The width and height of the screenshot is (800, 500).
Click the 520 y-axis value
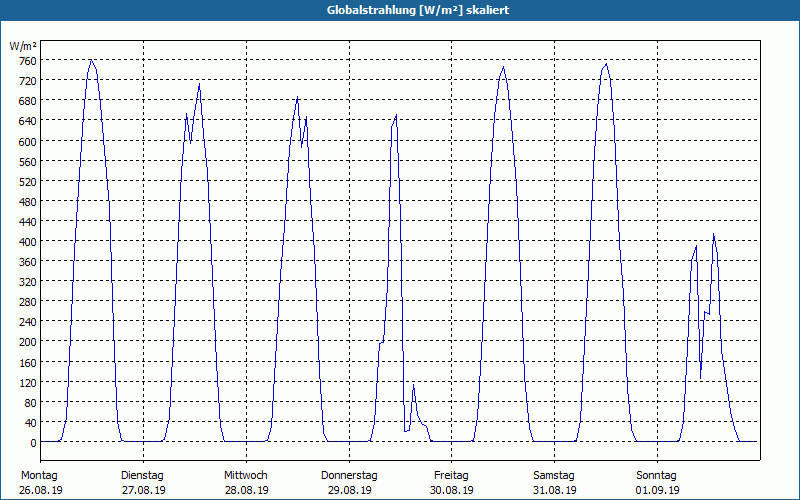click(28, 182)
